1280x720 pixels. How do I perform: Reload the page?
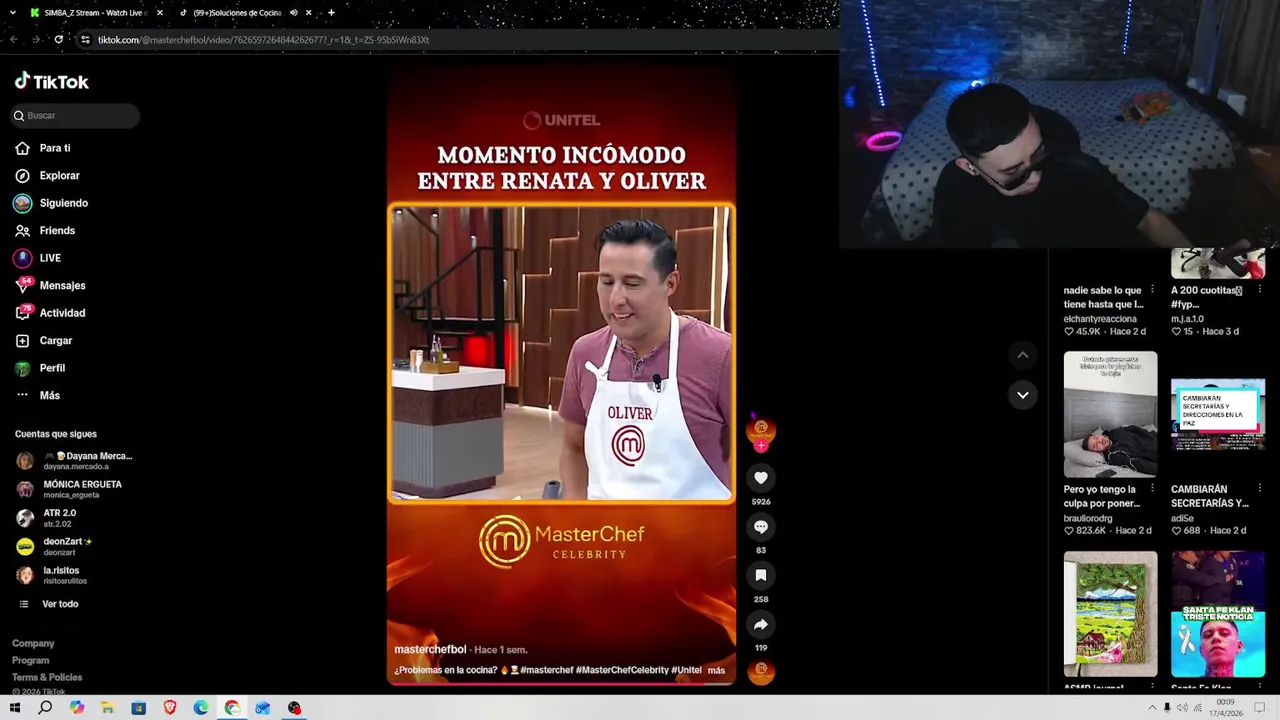(59, 39)
